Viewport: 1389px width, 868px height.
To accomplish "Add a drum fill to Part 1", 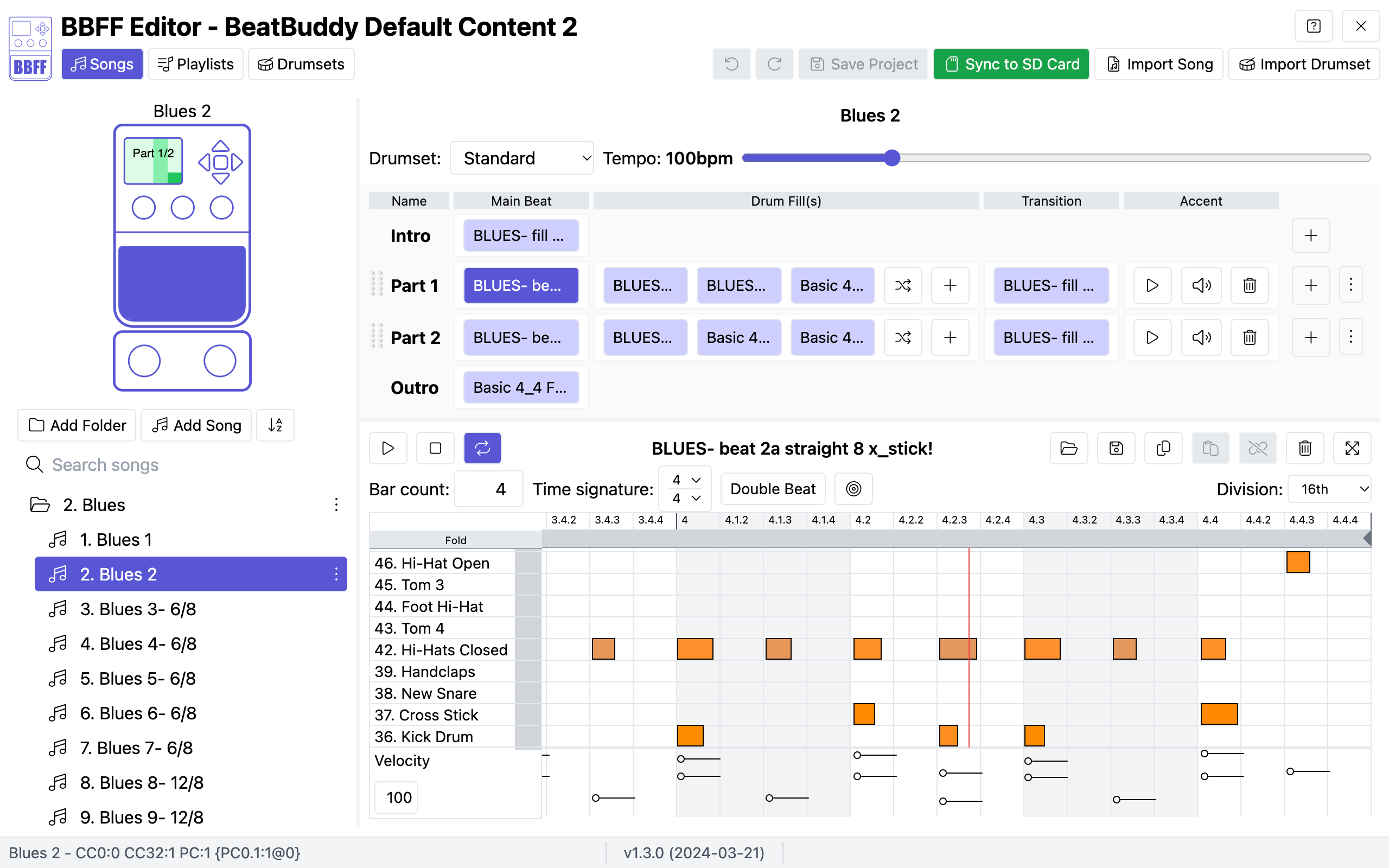I will tap(950, 285).
